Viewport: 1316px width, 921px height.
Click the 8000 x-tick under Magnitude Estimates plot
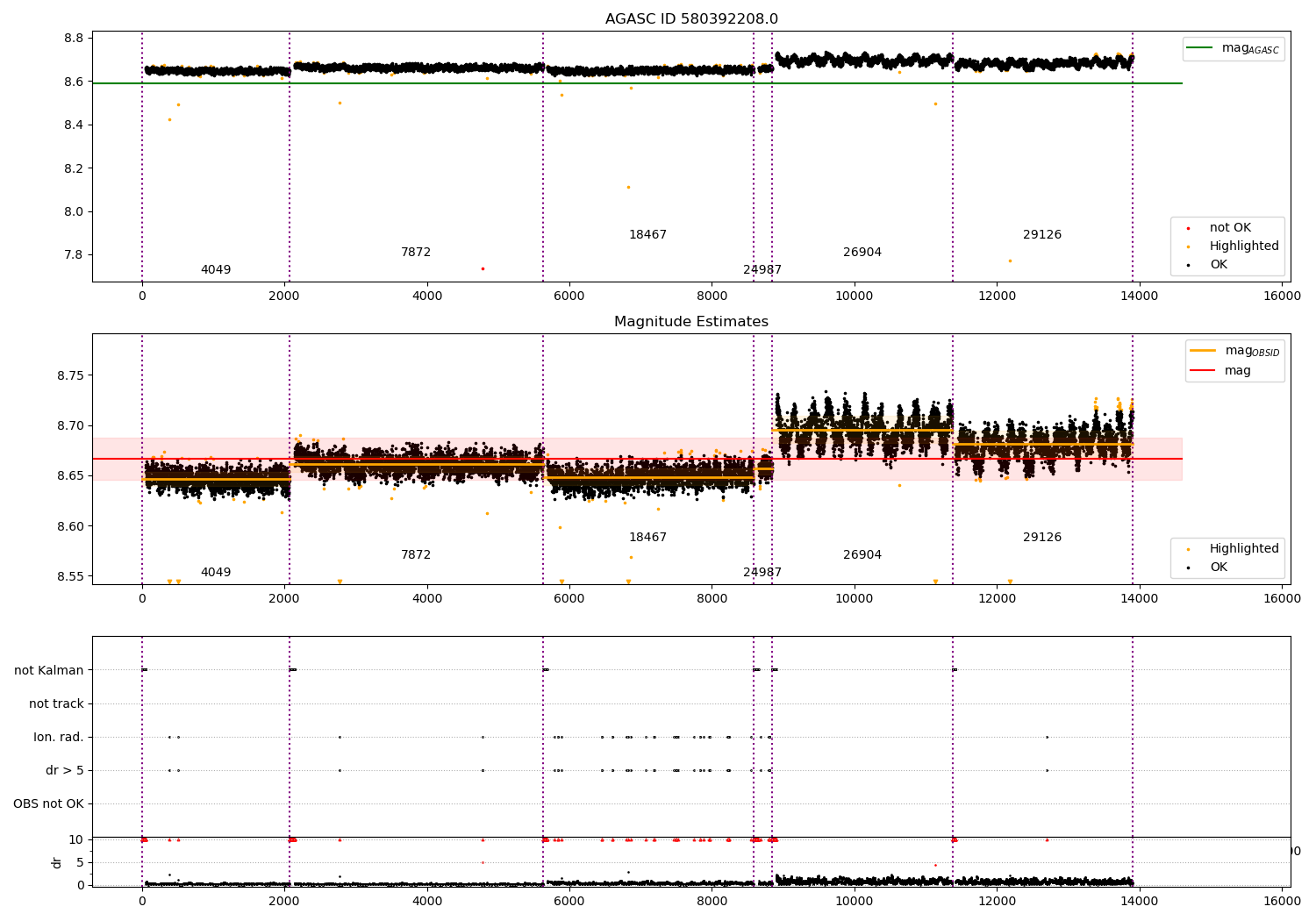coord(712,599)
